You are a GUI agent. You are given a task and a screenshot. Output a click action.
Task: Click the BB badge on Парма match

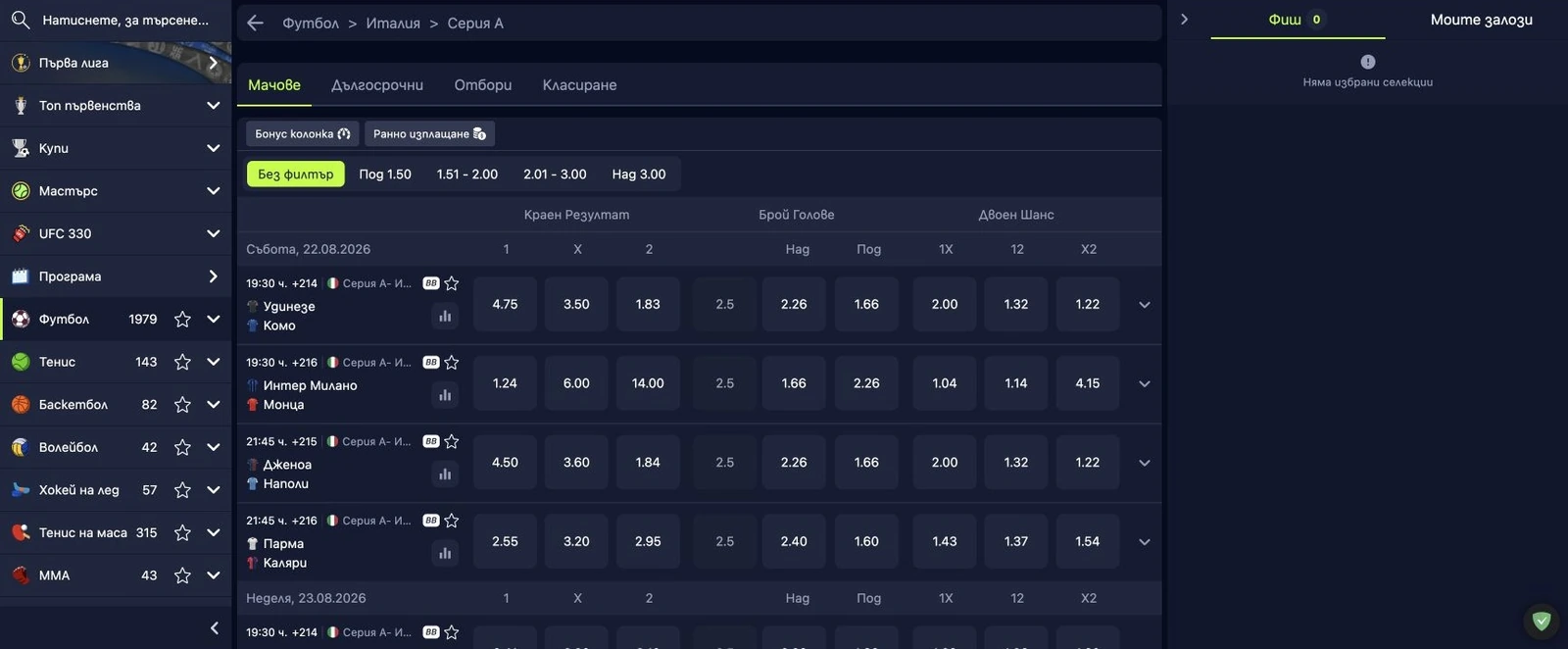[x=431, y=521]
